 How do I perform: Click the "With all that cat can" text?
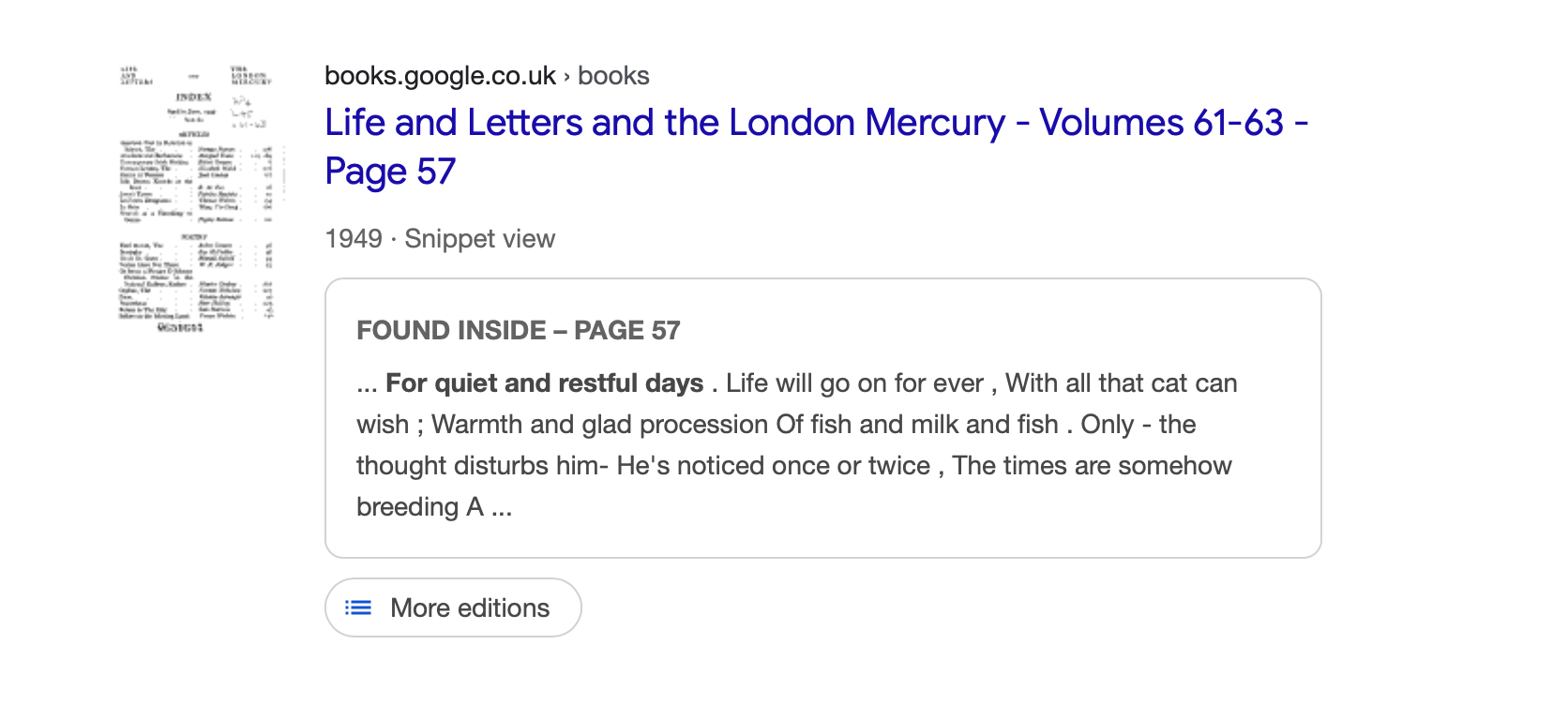[1121, 383]
